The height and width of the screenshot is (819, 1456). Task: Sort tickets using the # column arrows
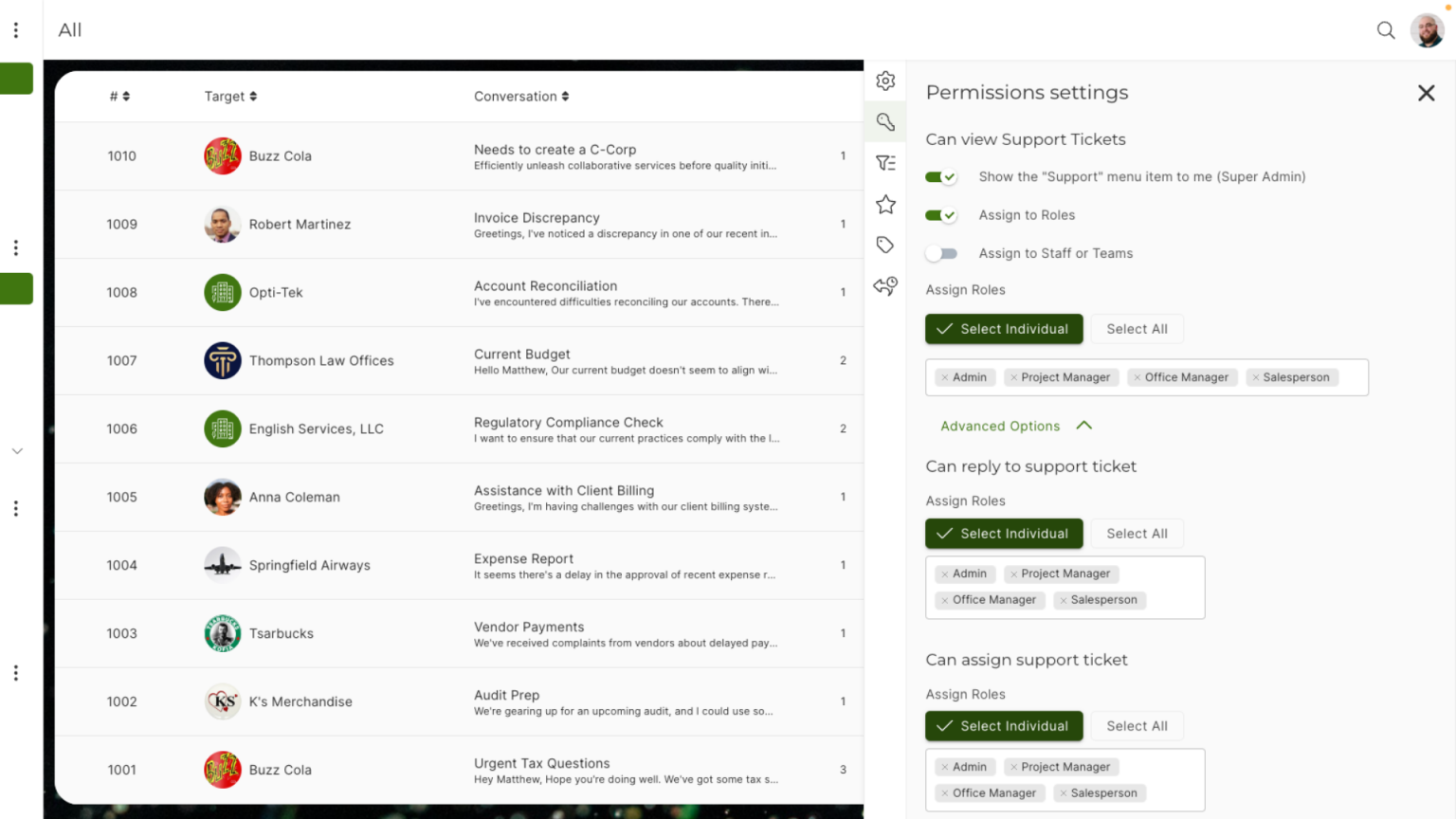click(126, 96)
